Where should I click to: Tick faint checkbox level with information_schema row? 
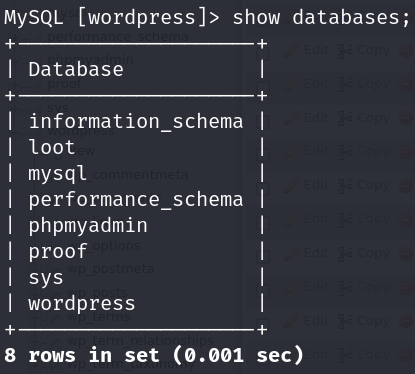(264, 121)
